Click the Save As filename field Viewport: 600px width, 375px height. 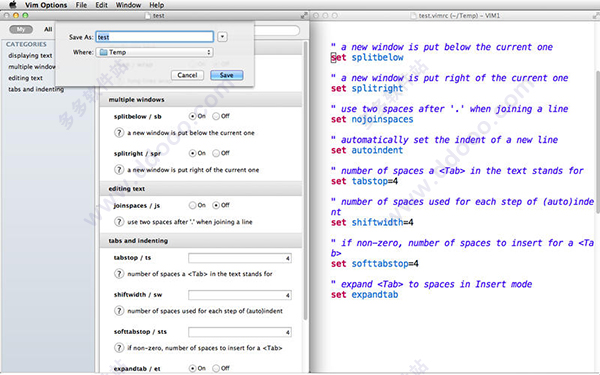click(155, 37)
